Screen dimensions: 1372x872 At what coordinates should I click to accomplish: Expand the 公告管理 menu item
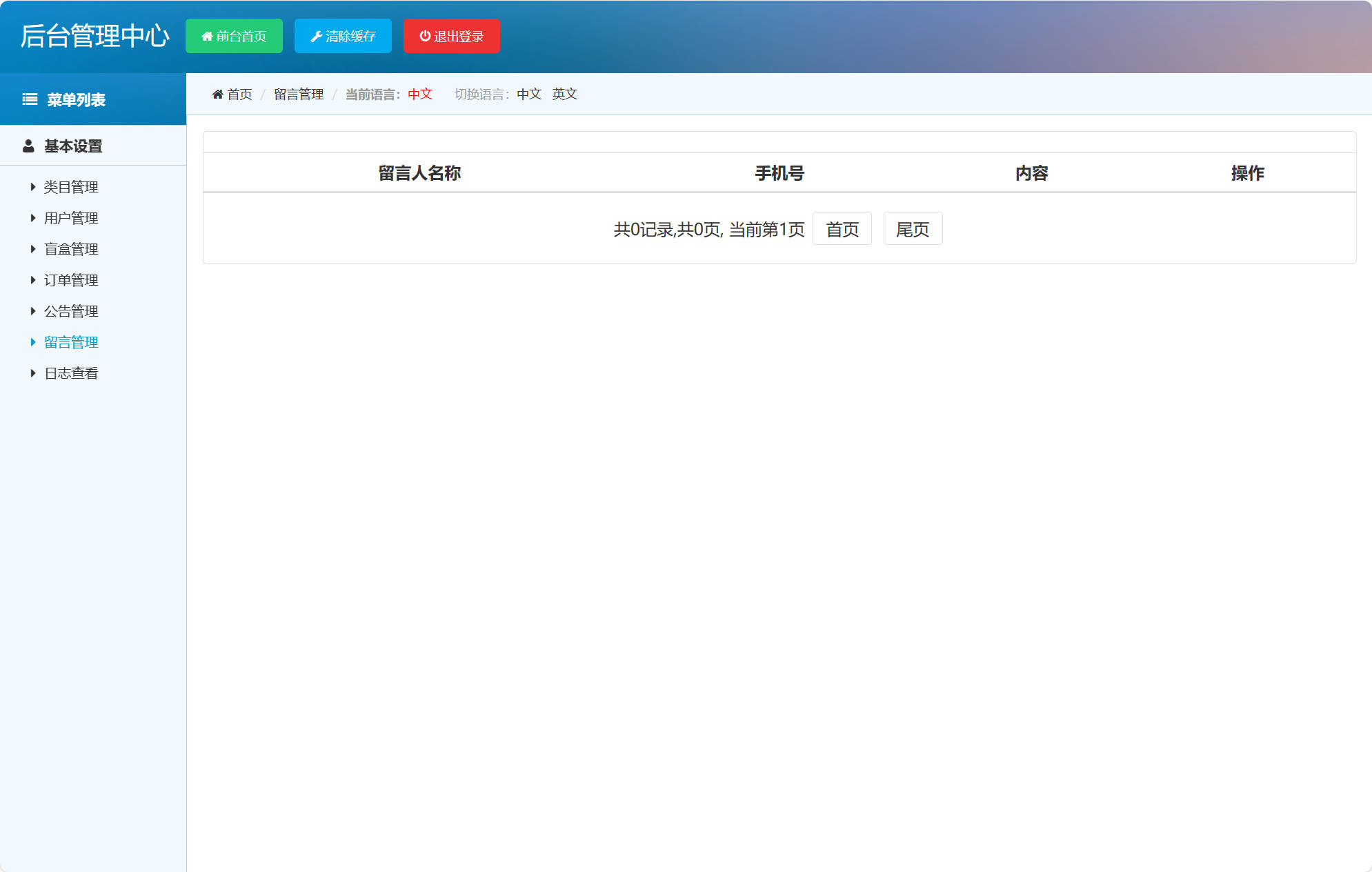click(x=32, y=310)
